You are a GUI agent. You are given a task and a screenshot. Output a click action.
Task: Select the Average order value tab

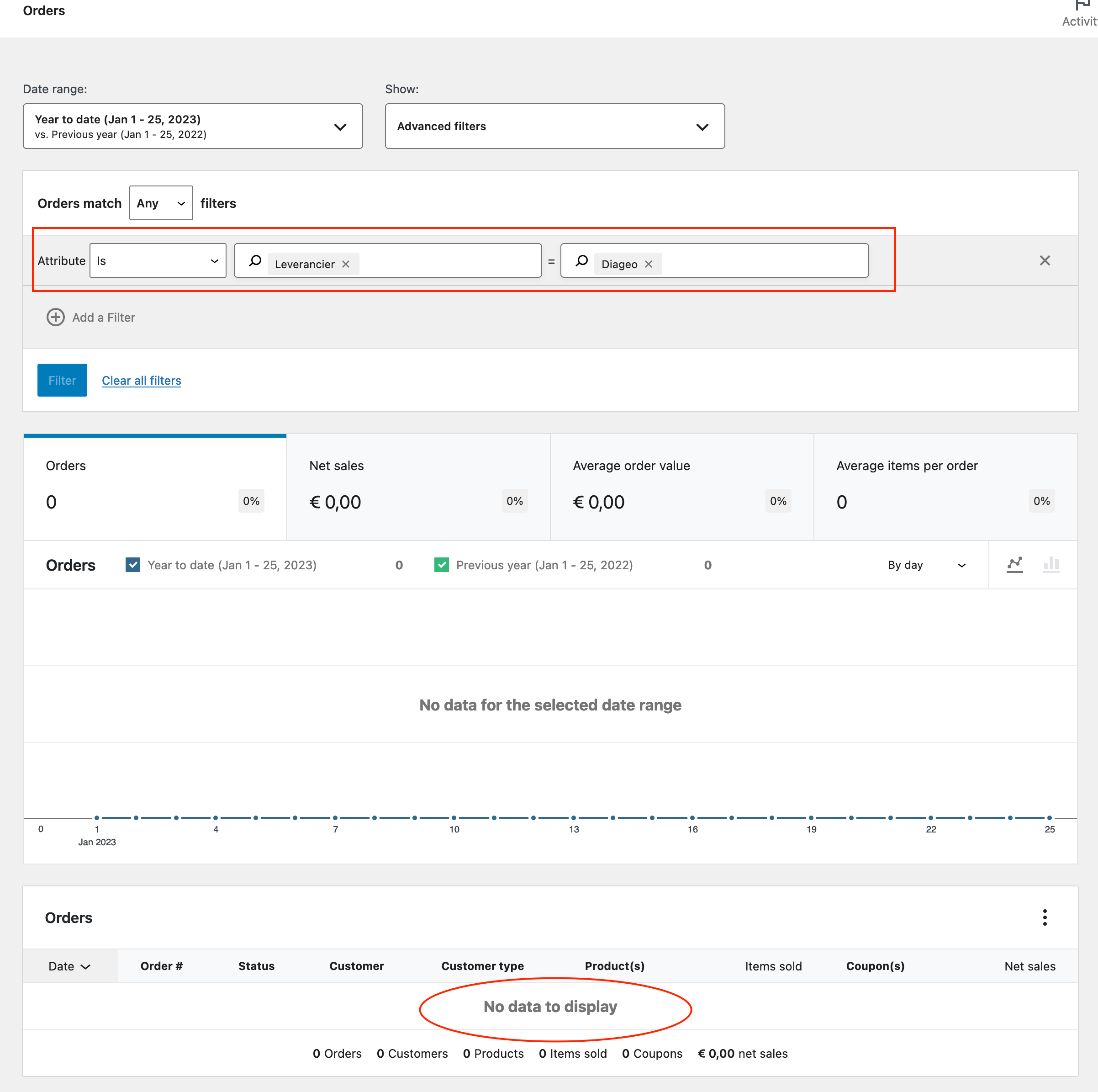pyautogui.click(x=682, y=487)
